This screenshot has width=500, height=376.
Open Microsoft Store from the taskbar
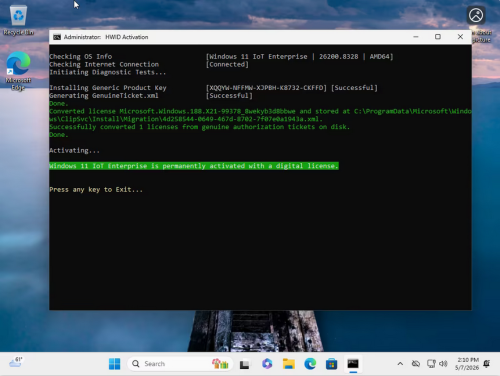pos(331,364)
